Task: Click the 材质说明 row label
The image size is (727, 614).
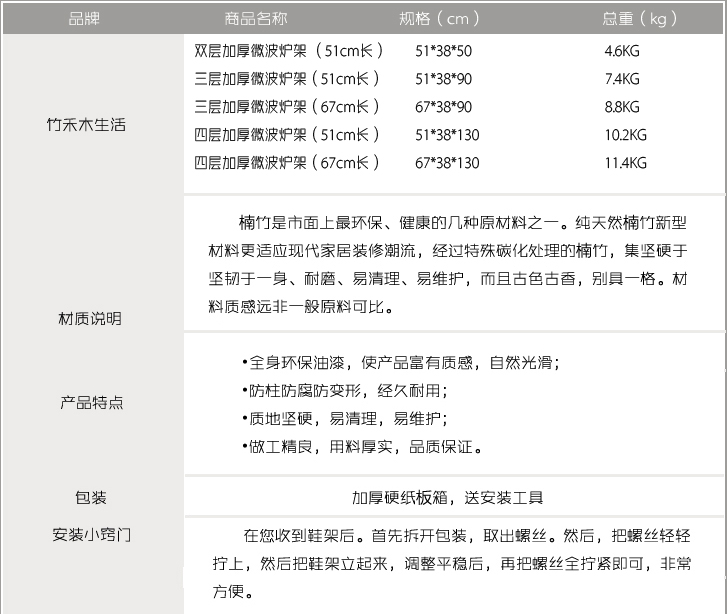Action: [90, 319]
